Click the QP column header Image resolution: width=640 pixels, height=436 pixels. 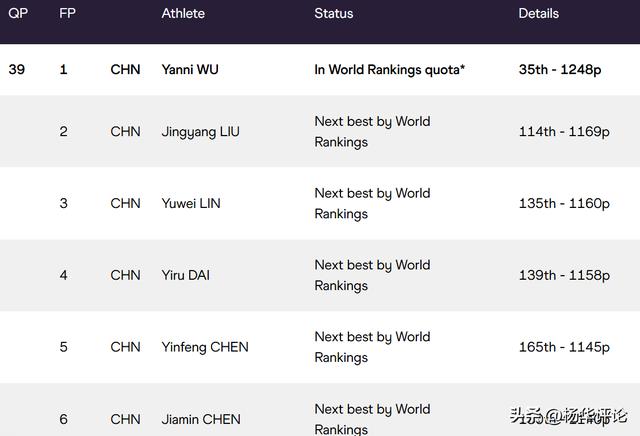point(18,13)
